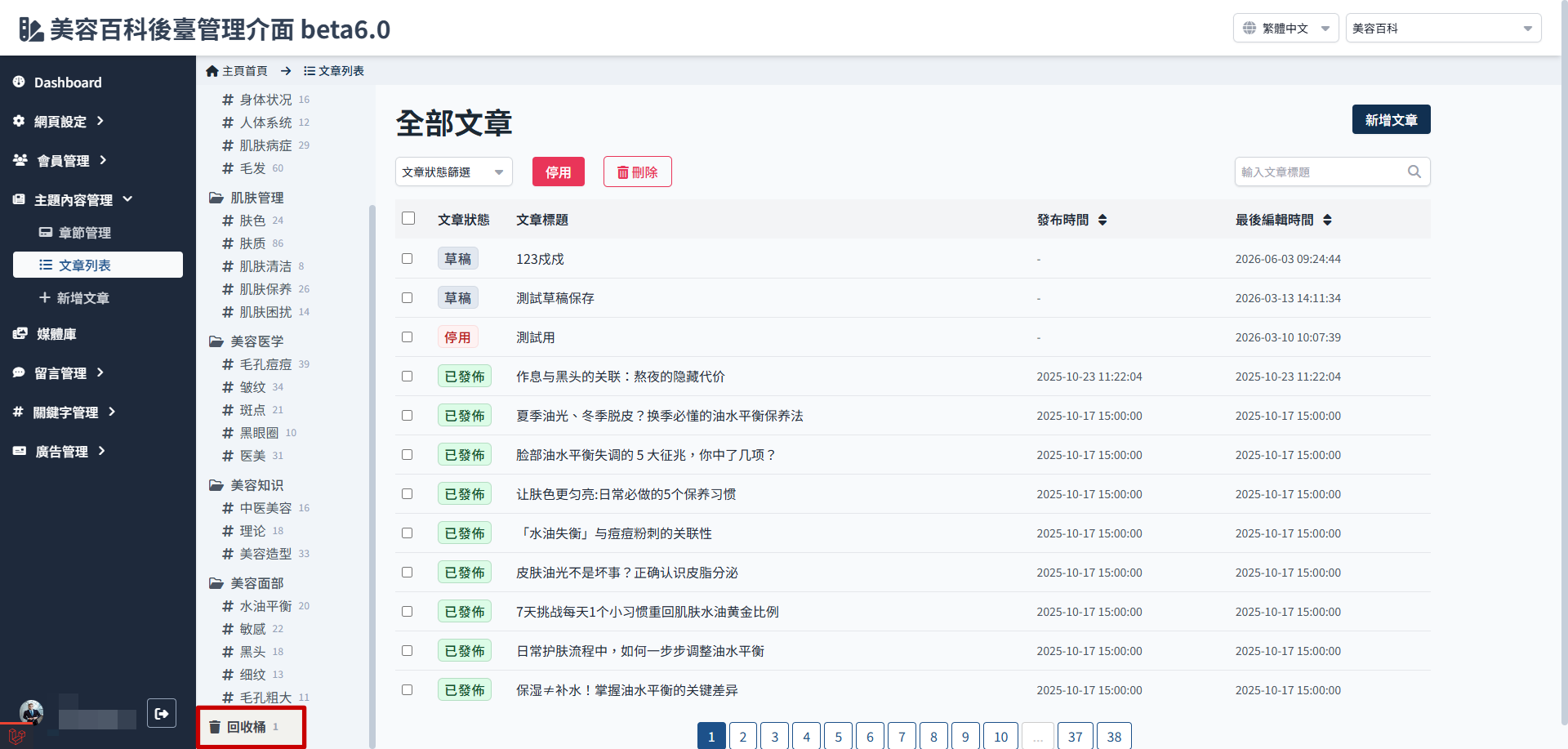The image size is (1568, 749).
Task: Tick checkbox for 保湿≠补水 article
Action: coord(407,689)
